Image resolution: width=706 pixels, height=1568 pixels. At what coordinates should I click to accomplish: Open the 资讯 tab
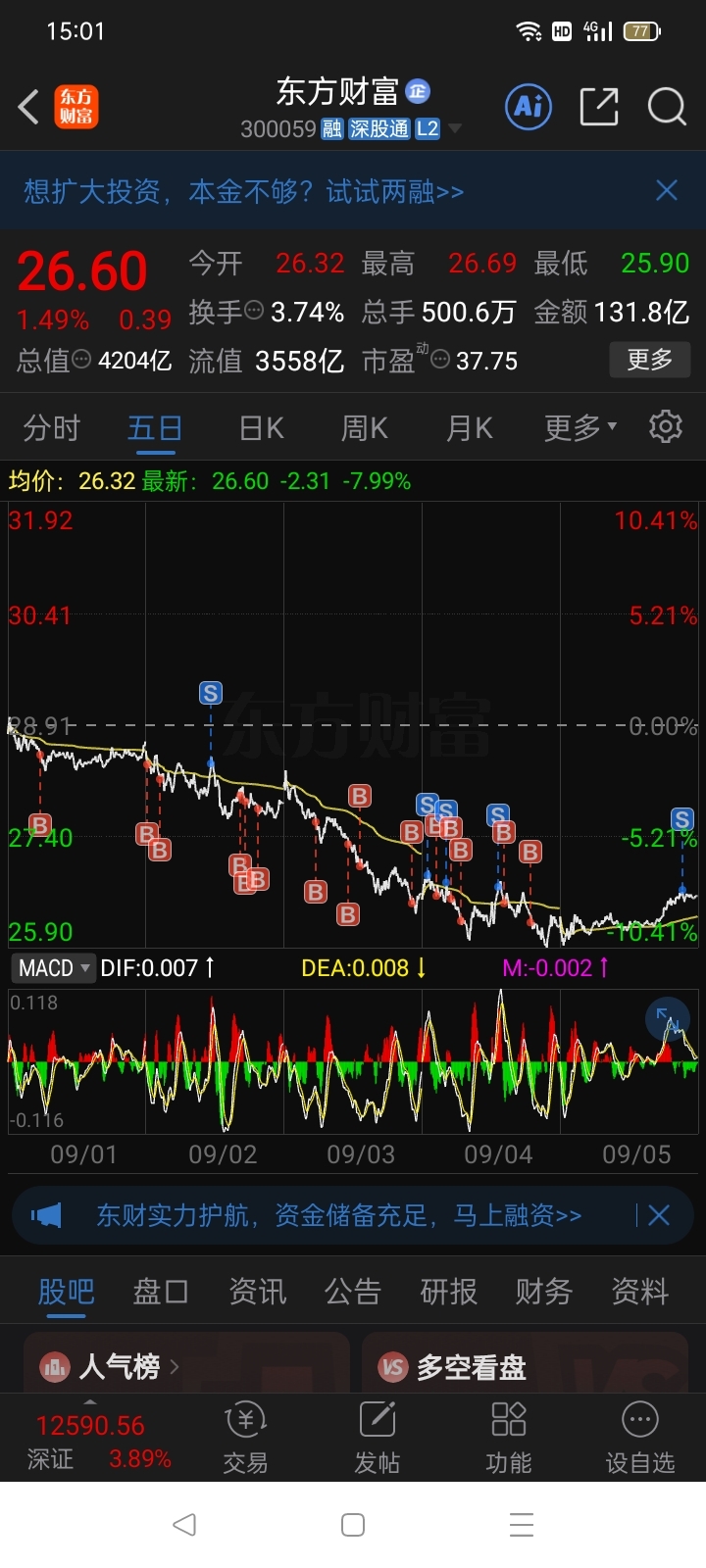[257, 1292]
